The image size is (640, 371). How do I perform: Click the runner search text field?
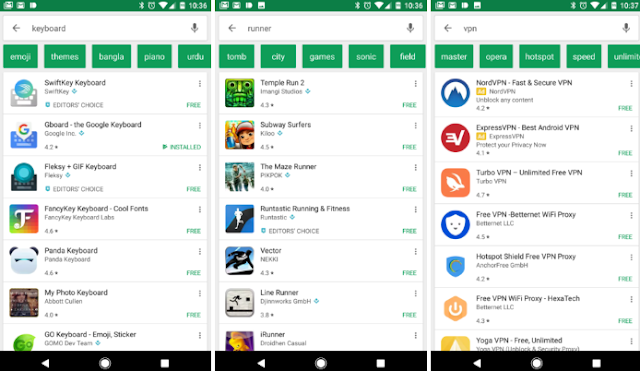pyautogui.click(x=322, y=28)
